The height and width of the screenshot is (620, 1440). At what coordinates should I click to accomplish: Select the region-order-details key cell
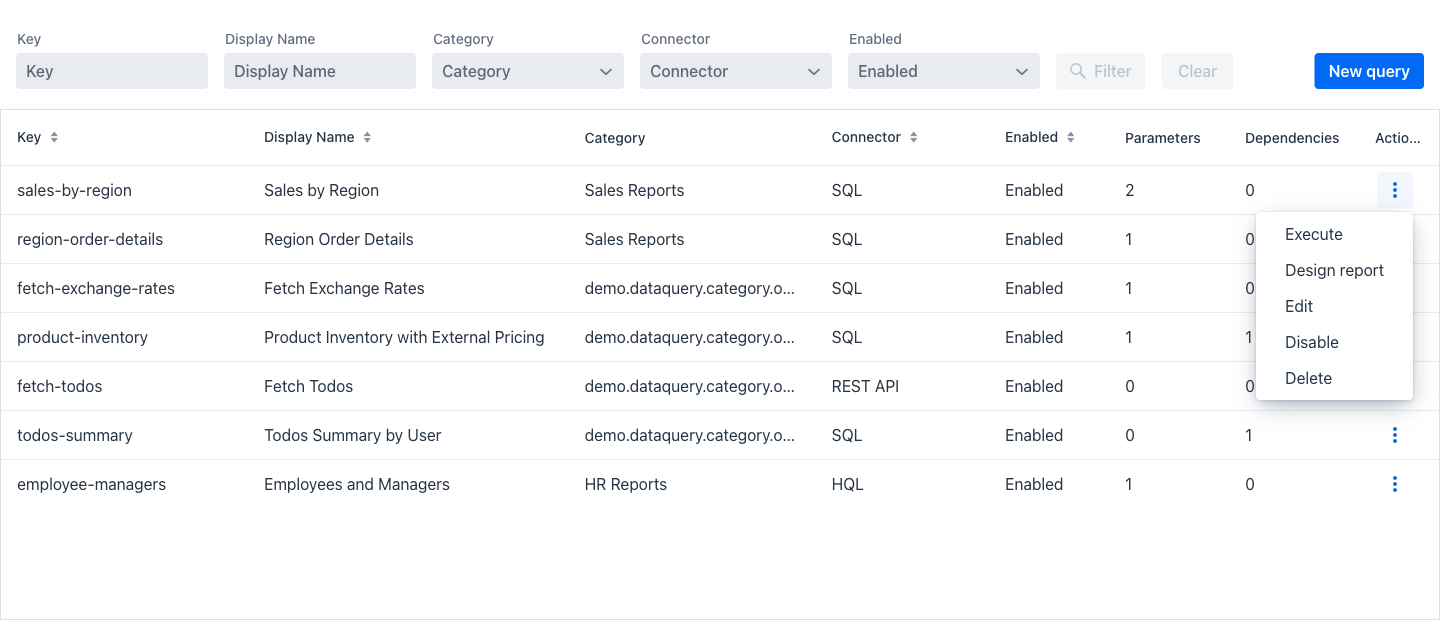[x=90, y=239]
